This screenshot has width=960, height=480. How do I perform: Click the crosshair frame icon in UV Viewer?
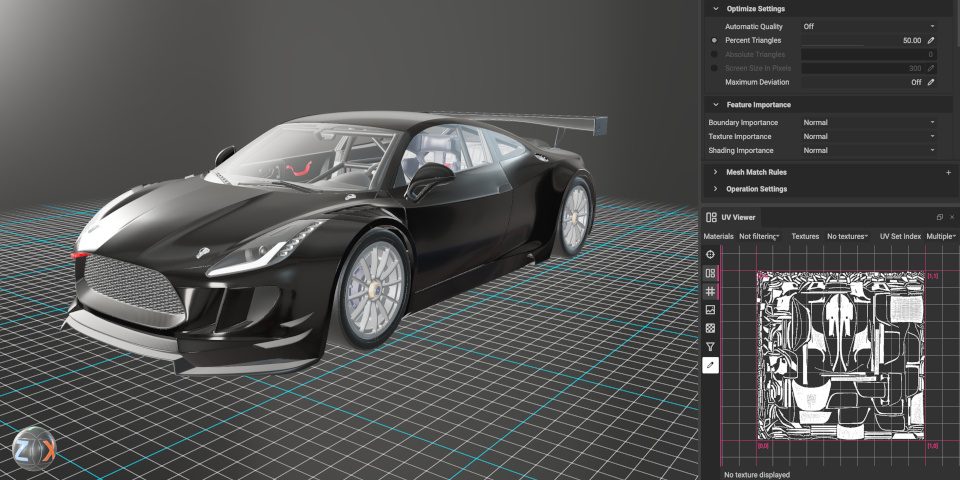coord(710,255)
